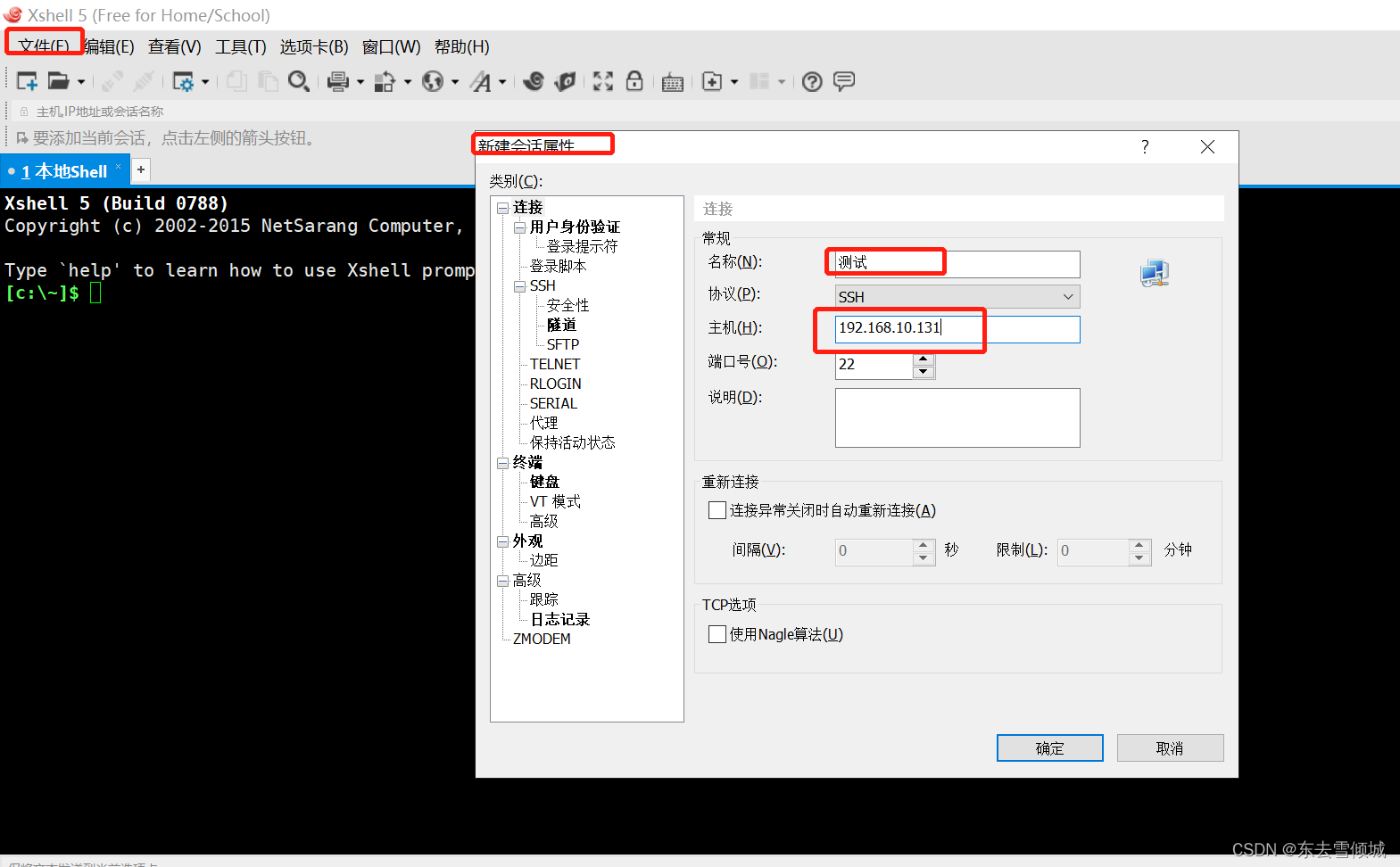
Task: Click the keyboard mapping icon
Action: point(673,82)
